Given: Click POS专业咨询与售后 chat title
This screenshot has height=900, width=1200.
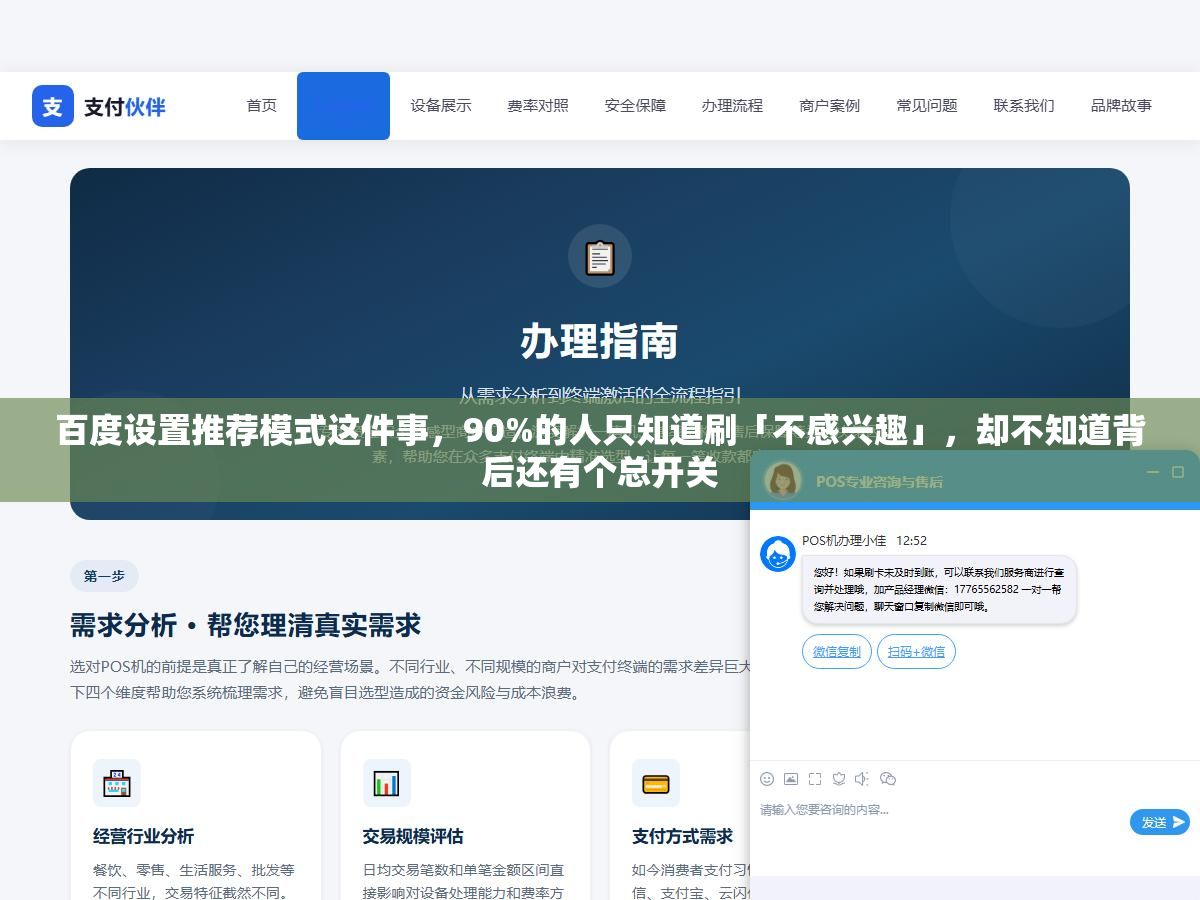Looking at the screenshot, I should coord(879,481).
